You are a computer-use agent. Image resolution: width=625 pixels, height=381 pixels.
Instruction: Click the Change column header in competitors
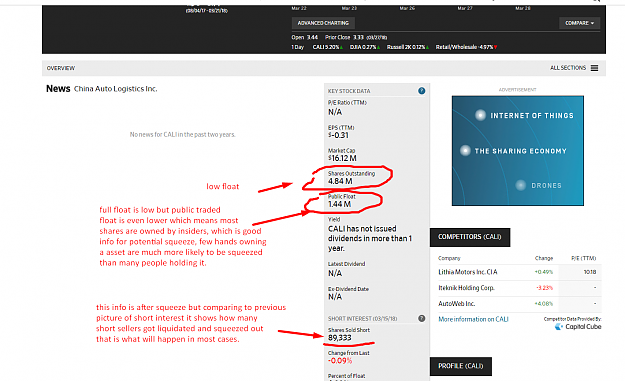click(544, 258)
